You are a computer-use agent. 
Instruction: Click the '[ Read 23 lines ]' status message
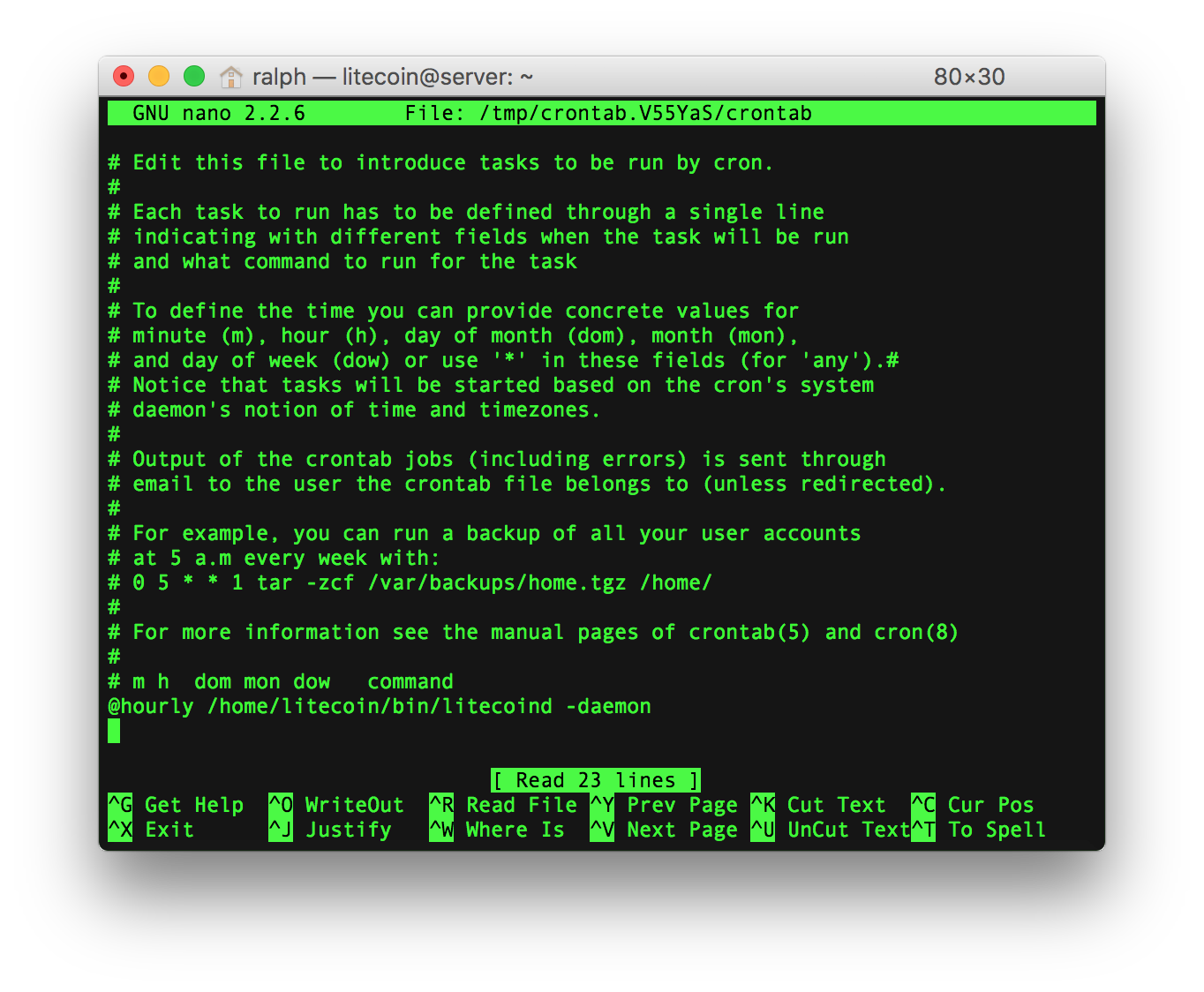tap(596, 780)
